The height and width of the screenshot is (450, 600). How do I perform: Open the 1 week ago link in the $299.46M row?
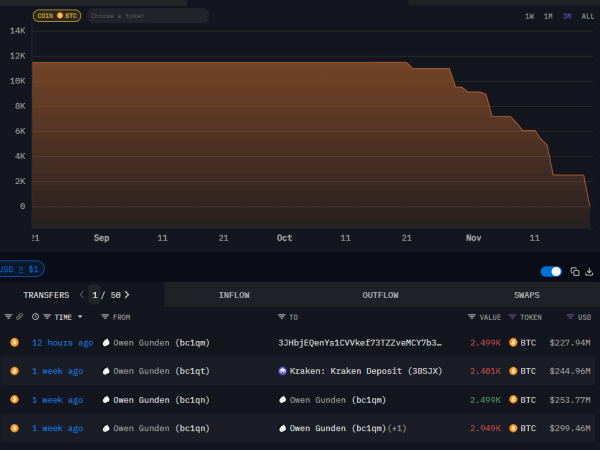pyautogui.click(x=57, y=429)
